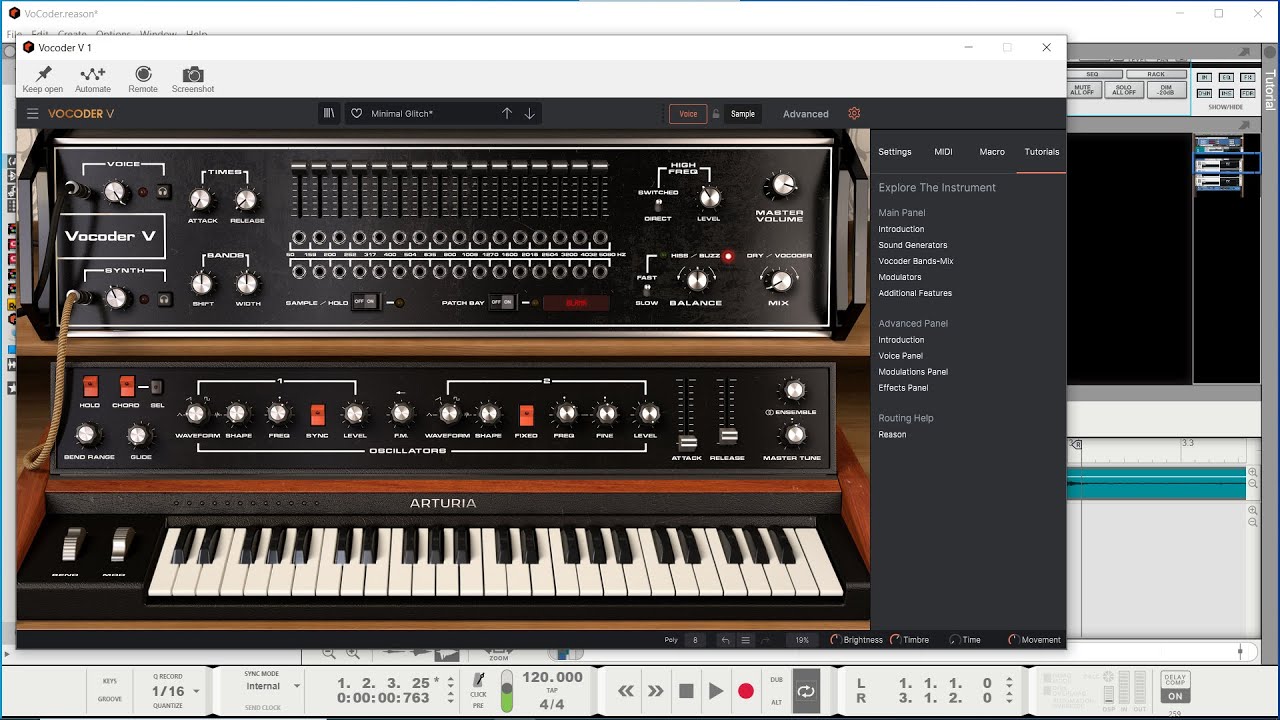Fast forward the Reason transport
The width and height of the screenshot is (1280, 720).
coord(656,691)
